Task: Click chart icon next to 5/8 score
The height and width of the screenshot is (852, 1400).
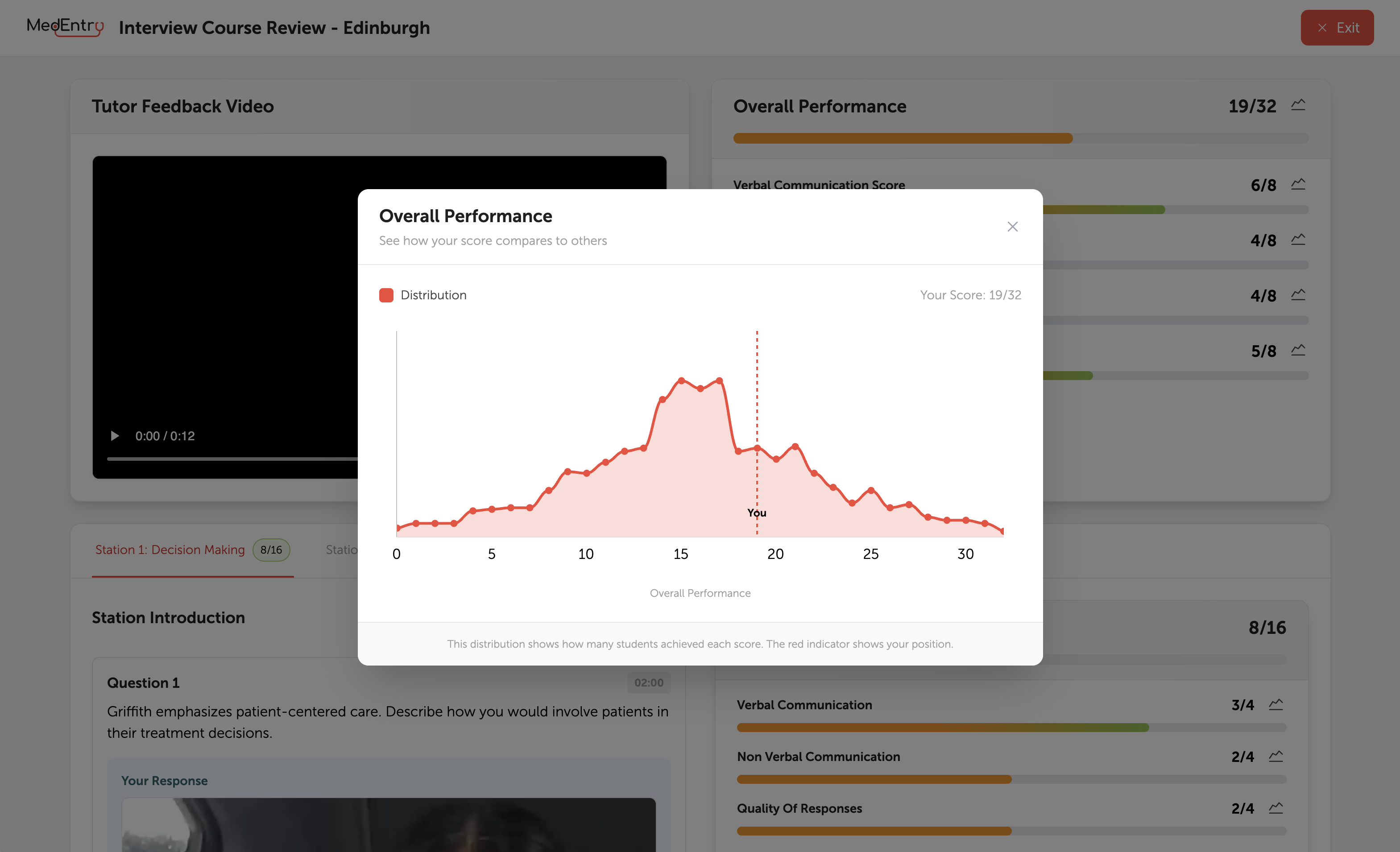Action: click(1298, 351)
